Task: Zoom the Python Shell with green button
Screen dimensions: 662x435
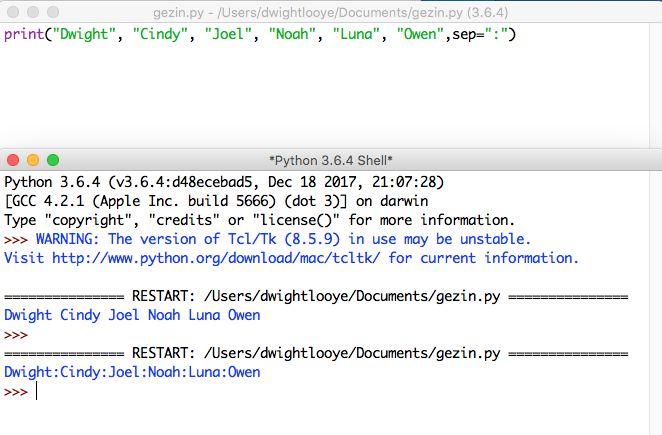Action: click(53, 160)
